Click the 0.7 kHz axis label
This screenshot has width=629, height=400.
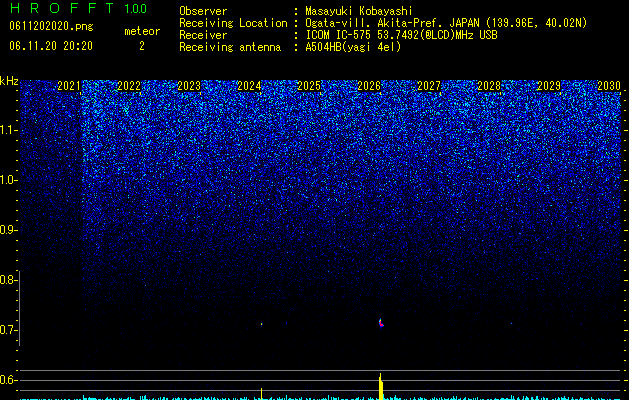pos(8,330)
